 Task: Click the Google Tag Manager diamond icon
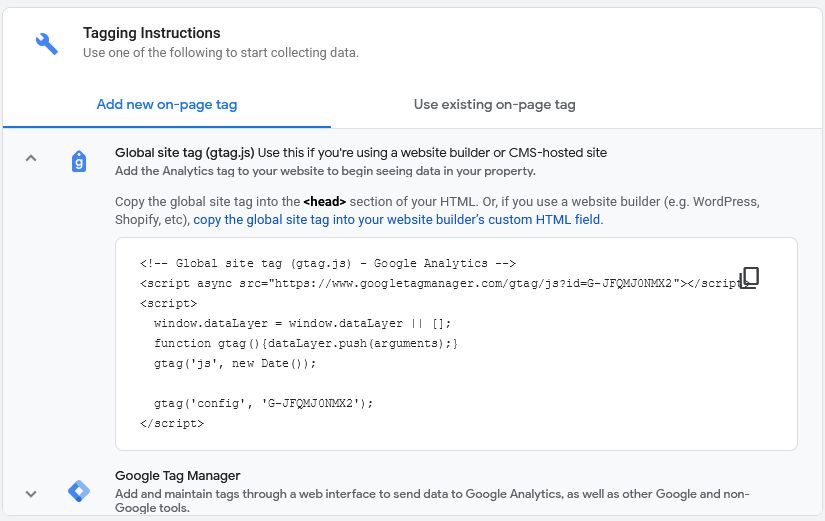click(x=79, y=491)
